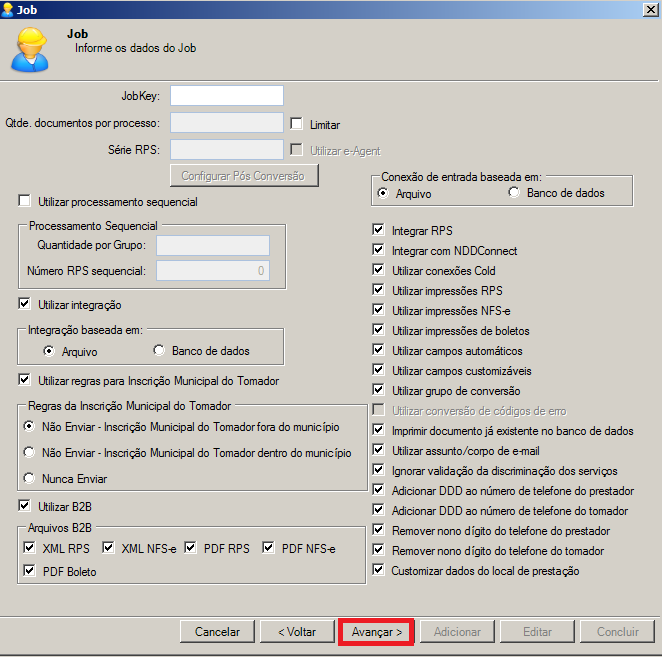The height and width of the screenshot is (657, 662).
Task: Toggle Utilizar impressões NFS-e
Action: click(378, 309)
